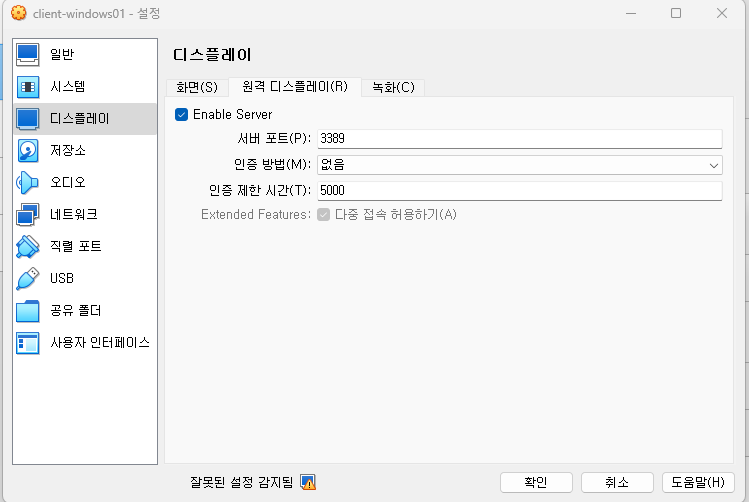Select the 시스템 text label

[x=68, y=86]
